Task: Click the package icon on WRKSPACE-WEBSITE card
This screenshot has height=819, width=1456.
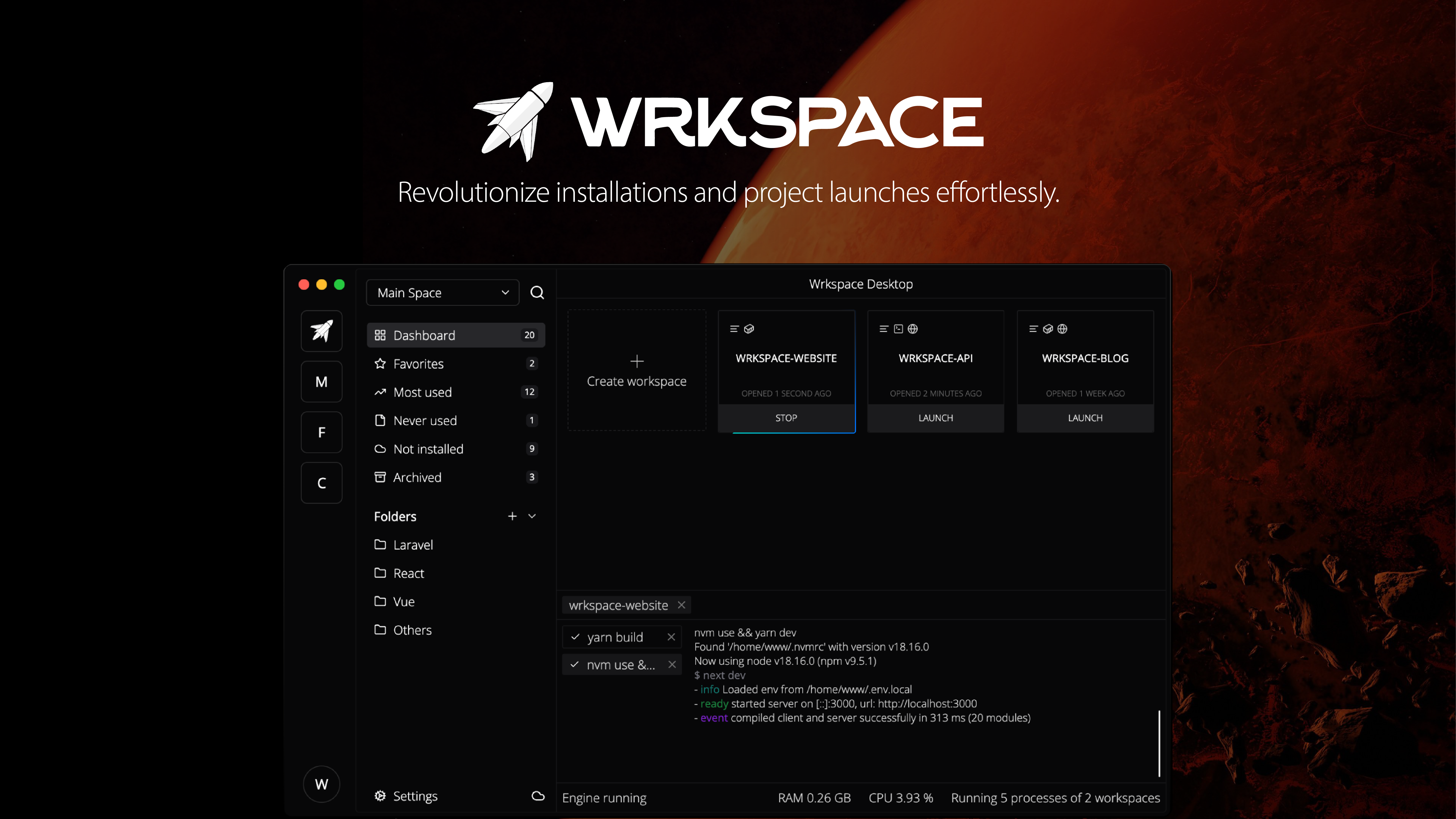Action: tap(749, 328)
